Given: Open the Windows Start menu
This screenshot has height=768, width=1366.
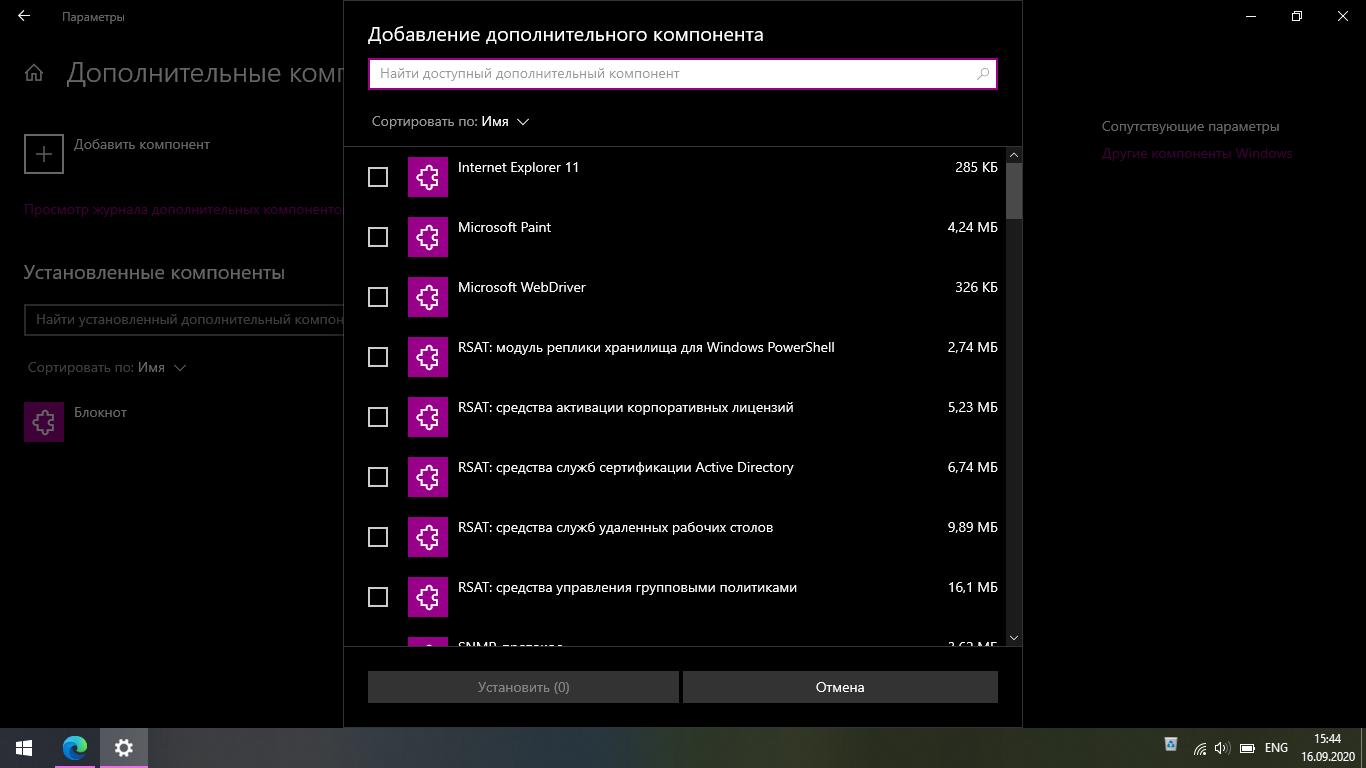Looking at the screenshot, I should pyautogui.click(x=24, y=747).
